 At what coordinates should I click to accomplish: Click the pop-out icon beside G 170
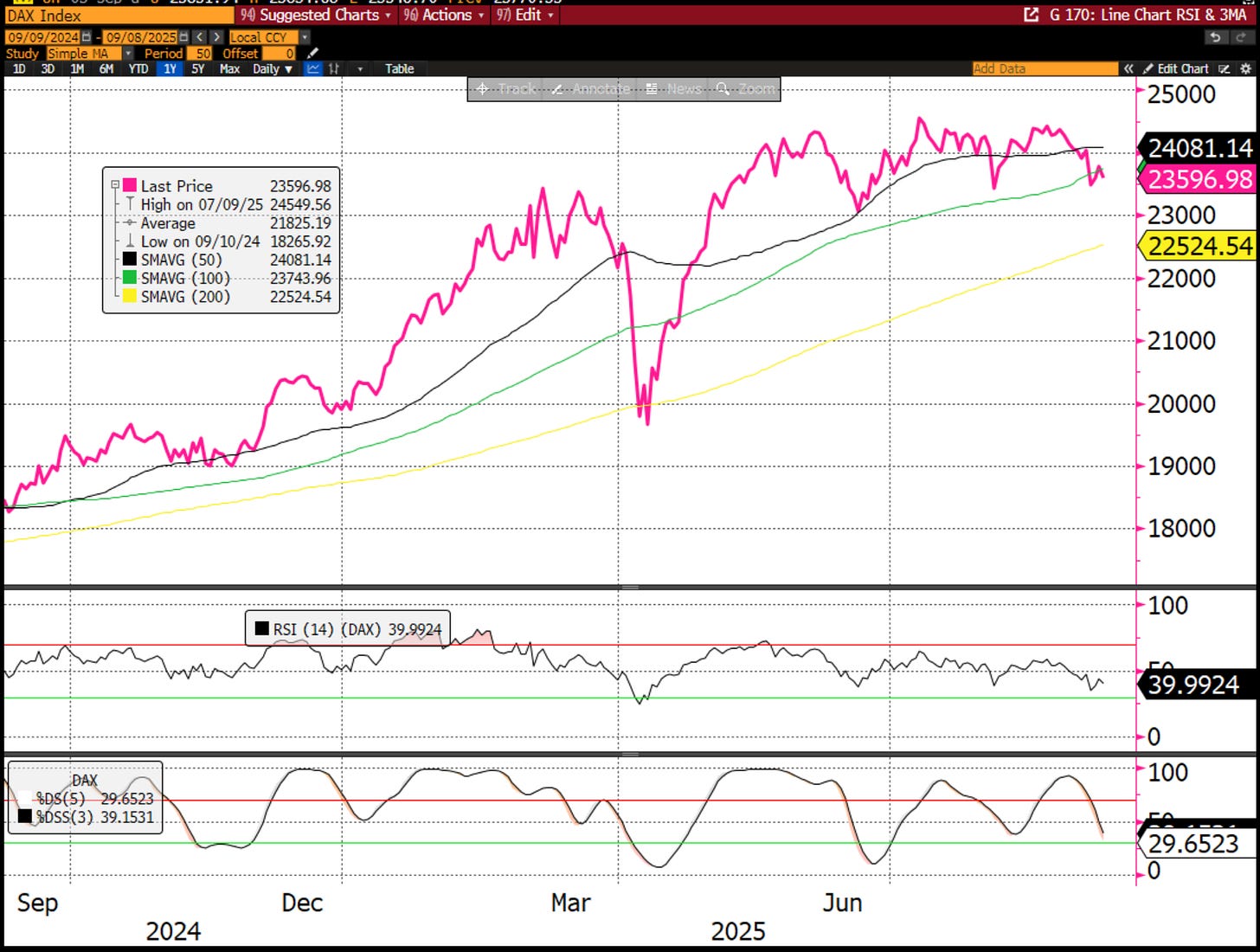tap(1032, 15)
